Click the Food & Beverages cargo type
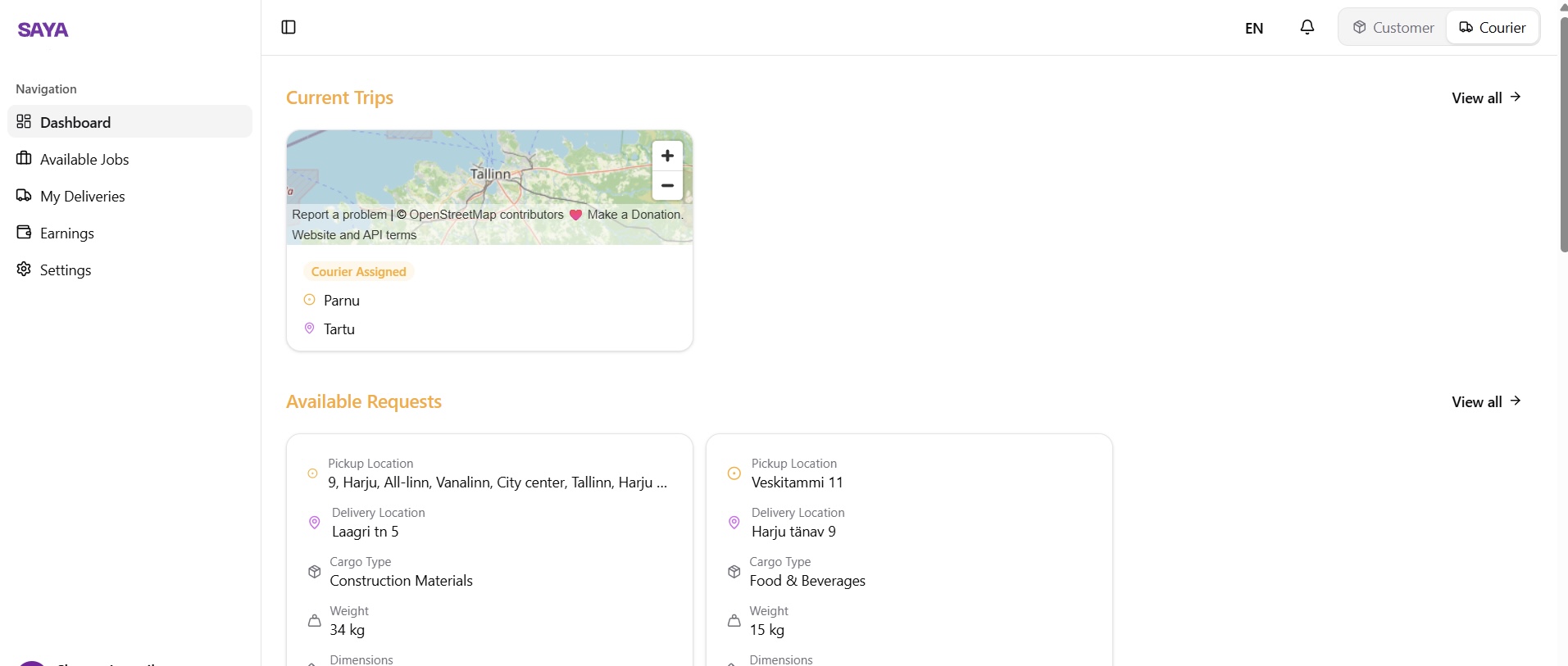The image size is (1568, 666). click(x=807, y=581)
